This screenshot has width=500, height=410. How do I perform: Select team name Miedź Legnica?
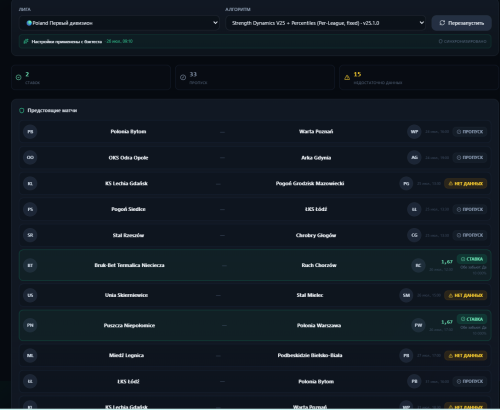coord(126,355)
